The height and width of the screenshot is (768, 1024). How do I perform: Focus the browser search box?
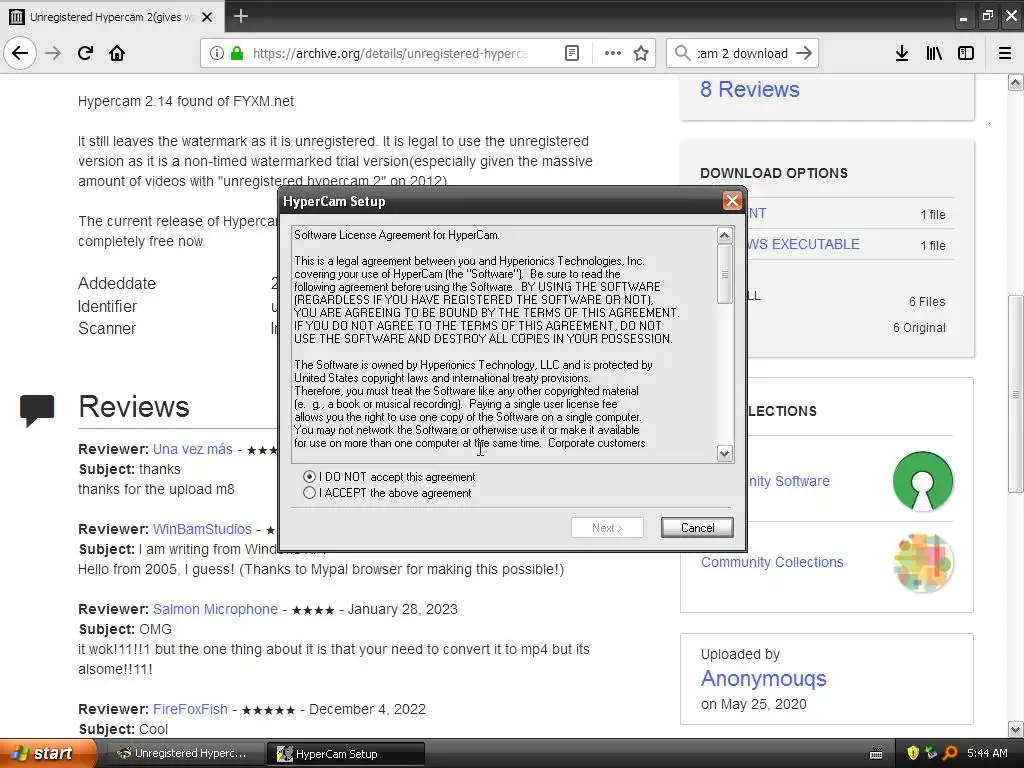[742, 54]
